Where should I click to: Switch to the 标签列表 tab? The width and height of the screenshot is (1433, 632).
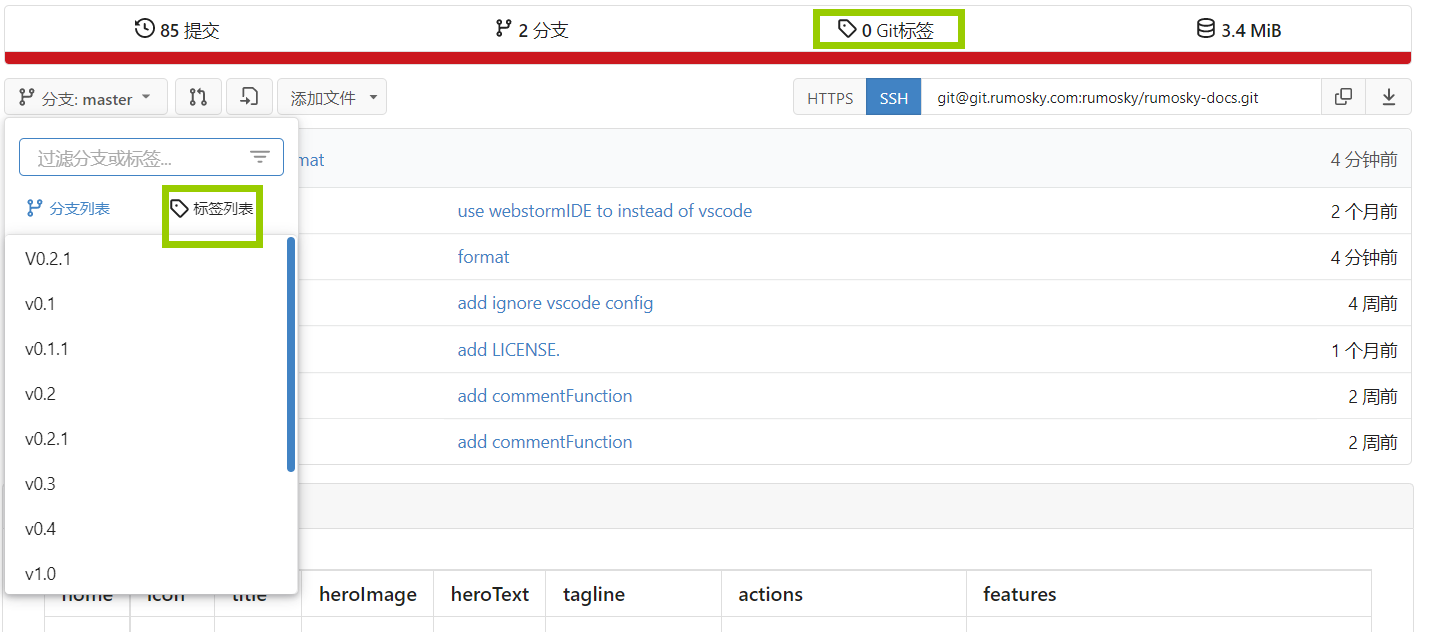(212, 208)
